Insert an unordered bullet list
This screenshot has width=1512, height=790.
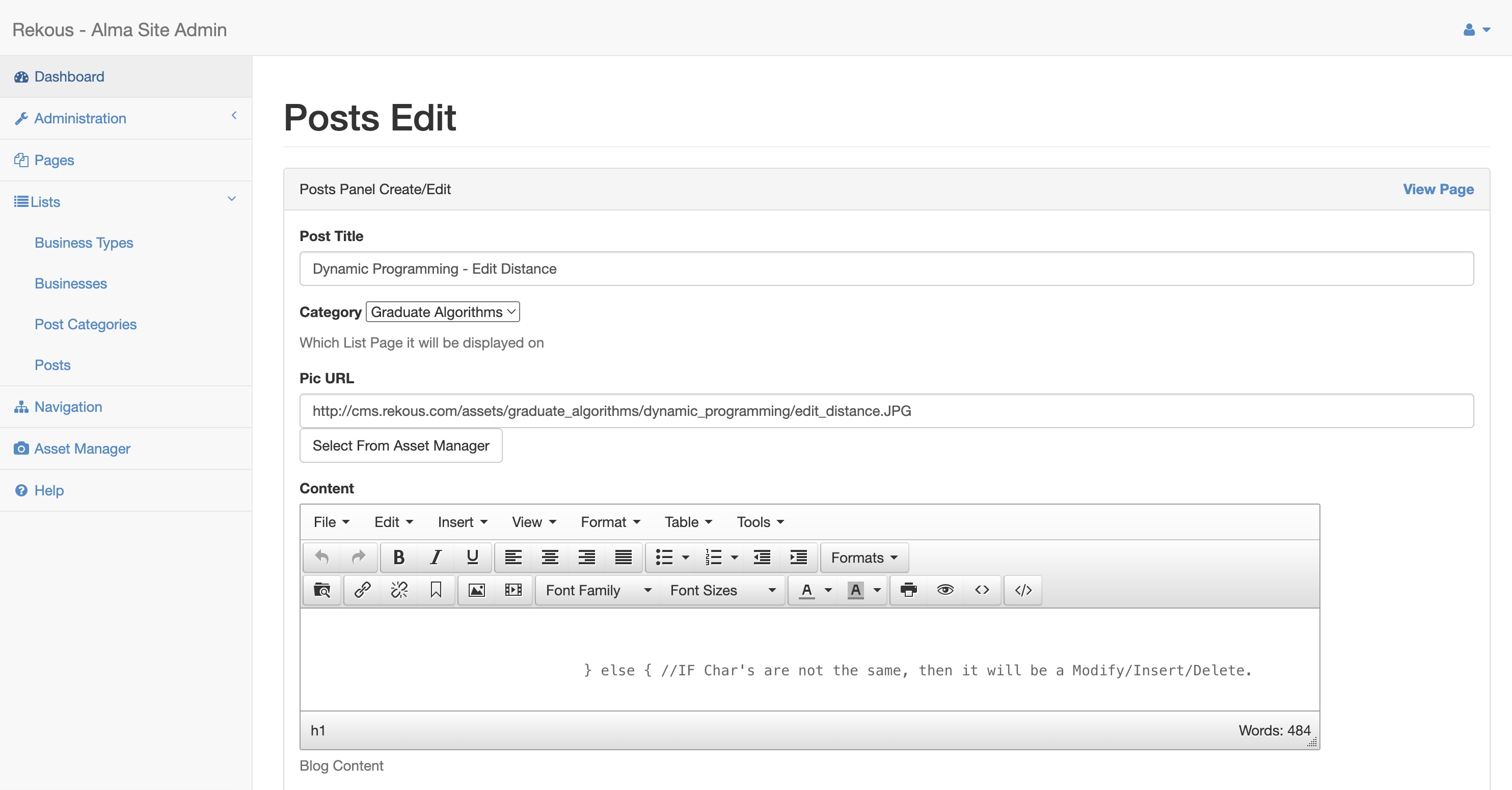(665, 558)
